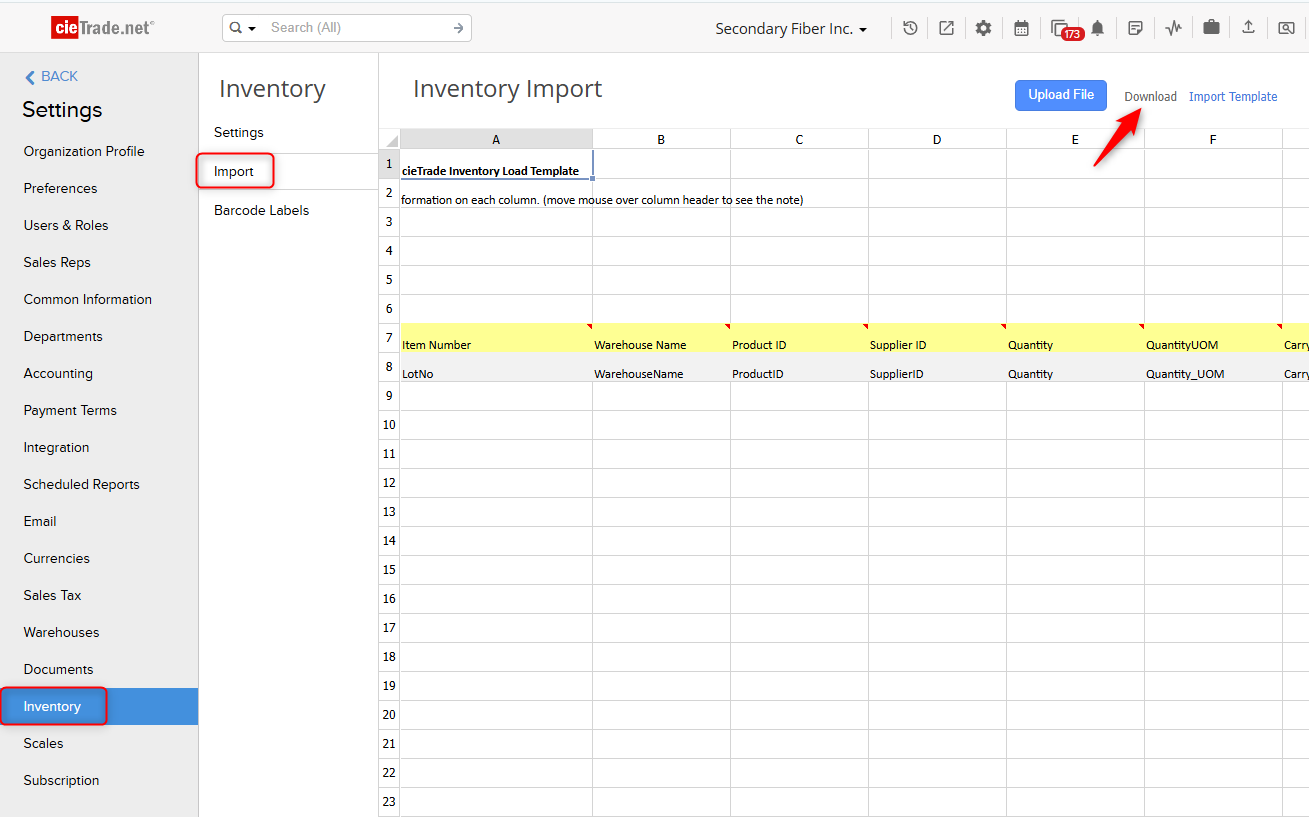Open the Secondary Fiber Inc. company dropdown
This screenshot has width=1309, height=817.
tap(791, 29)
